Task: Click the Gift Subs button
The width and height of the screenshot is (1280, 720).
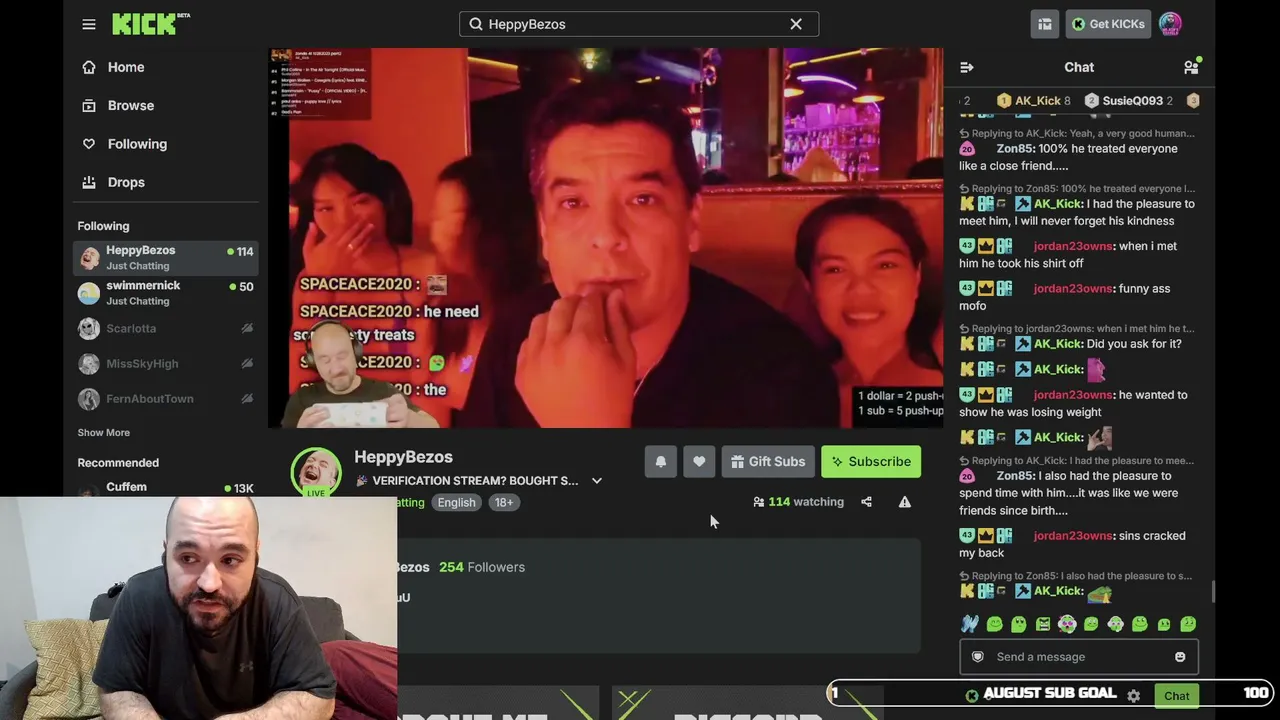Action: click(x=767, y=462)
